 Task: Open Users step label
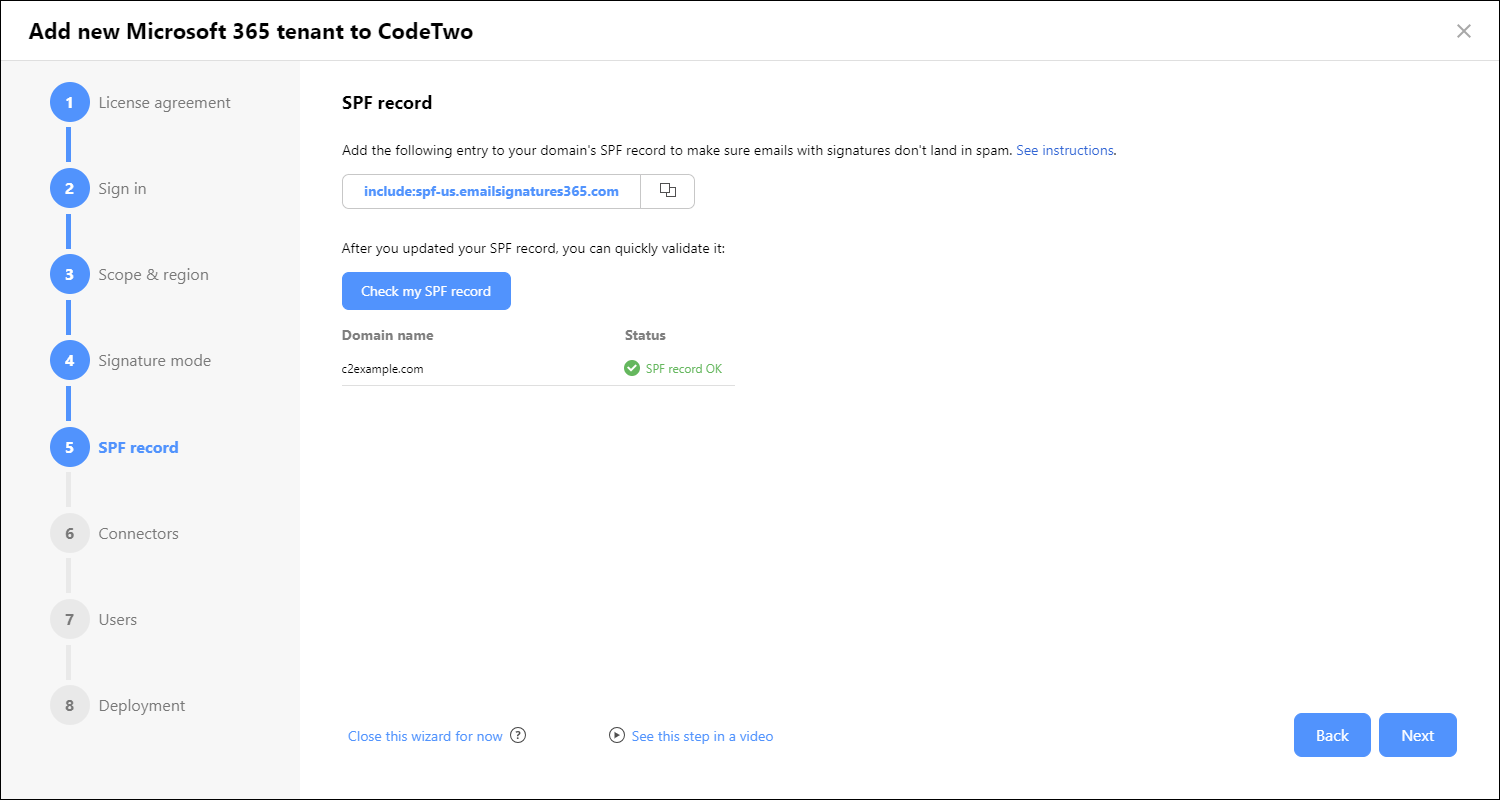[117, 619]
